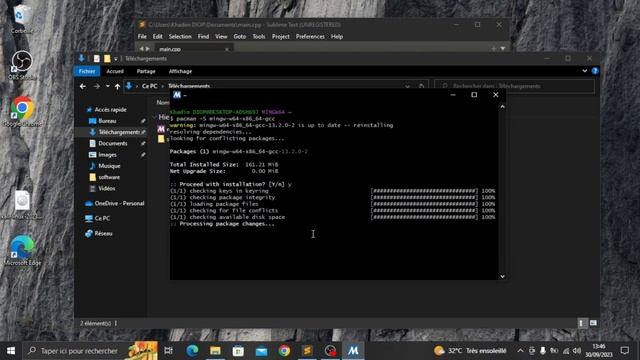This screenshot has height=360, width=640.
Task: Open the weather widget showing 32°C
Action: [470, 351]
